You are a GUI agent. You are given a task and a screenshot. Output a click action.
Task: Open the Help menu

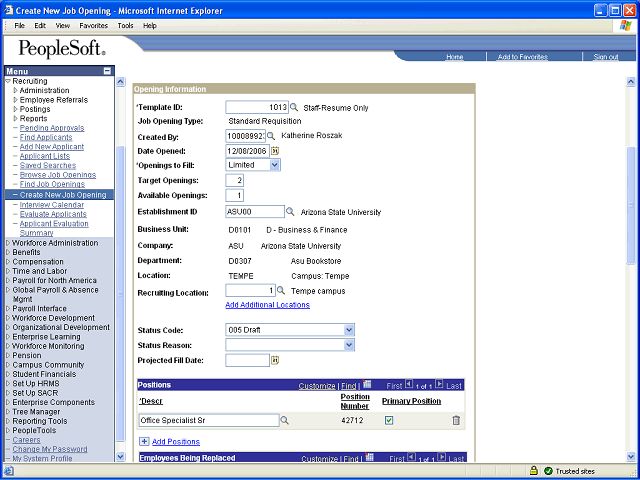pyautogui.click(x=150, y=26)
